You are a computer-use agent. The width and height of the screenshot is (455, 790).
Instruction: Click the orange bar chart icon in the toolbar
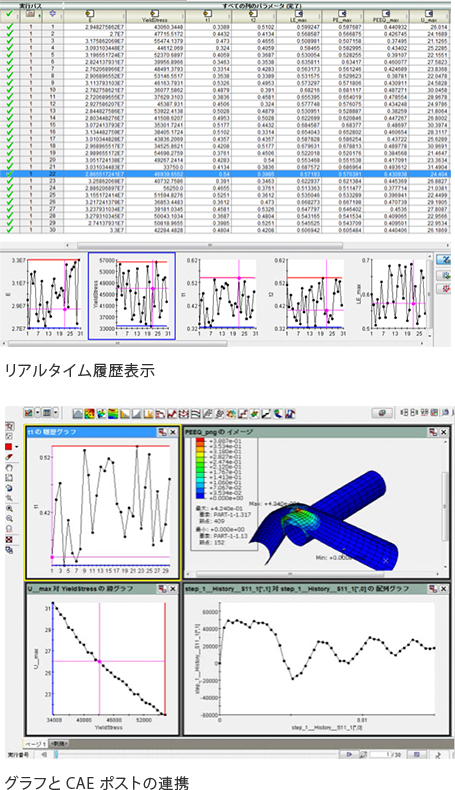(x=148, y=414)
